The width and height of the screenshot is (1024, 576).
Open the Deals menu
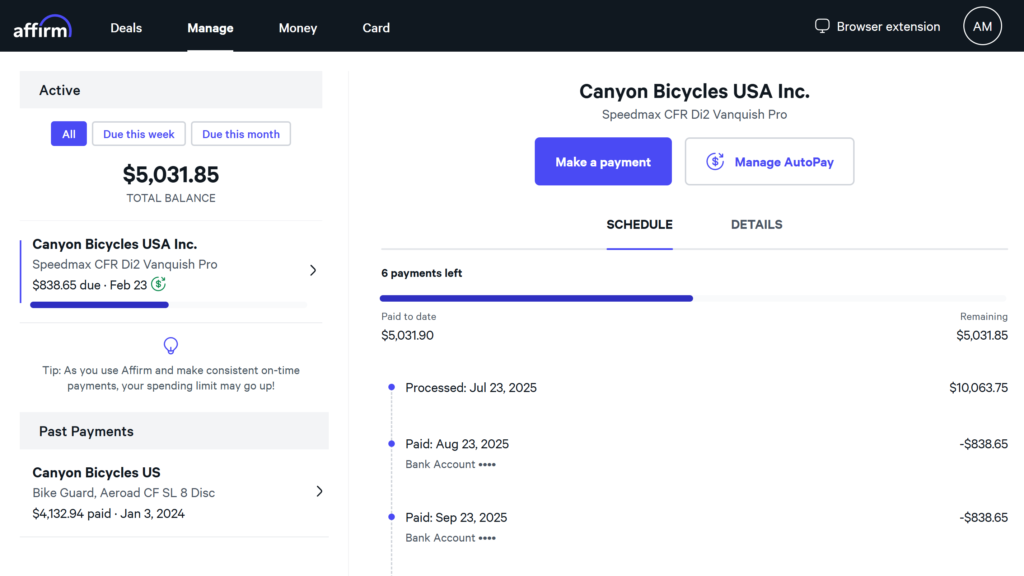pos(126,28)
